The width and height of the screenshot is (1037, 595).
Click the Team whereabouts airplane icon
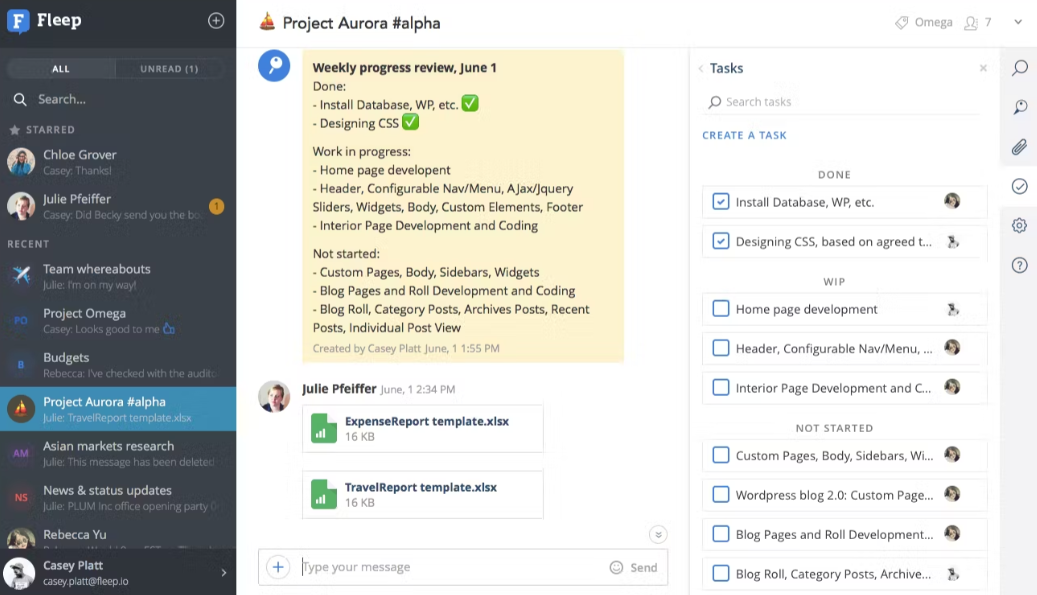21,275
